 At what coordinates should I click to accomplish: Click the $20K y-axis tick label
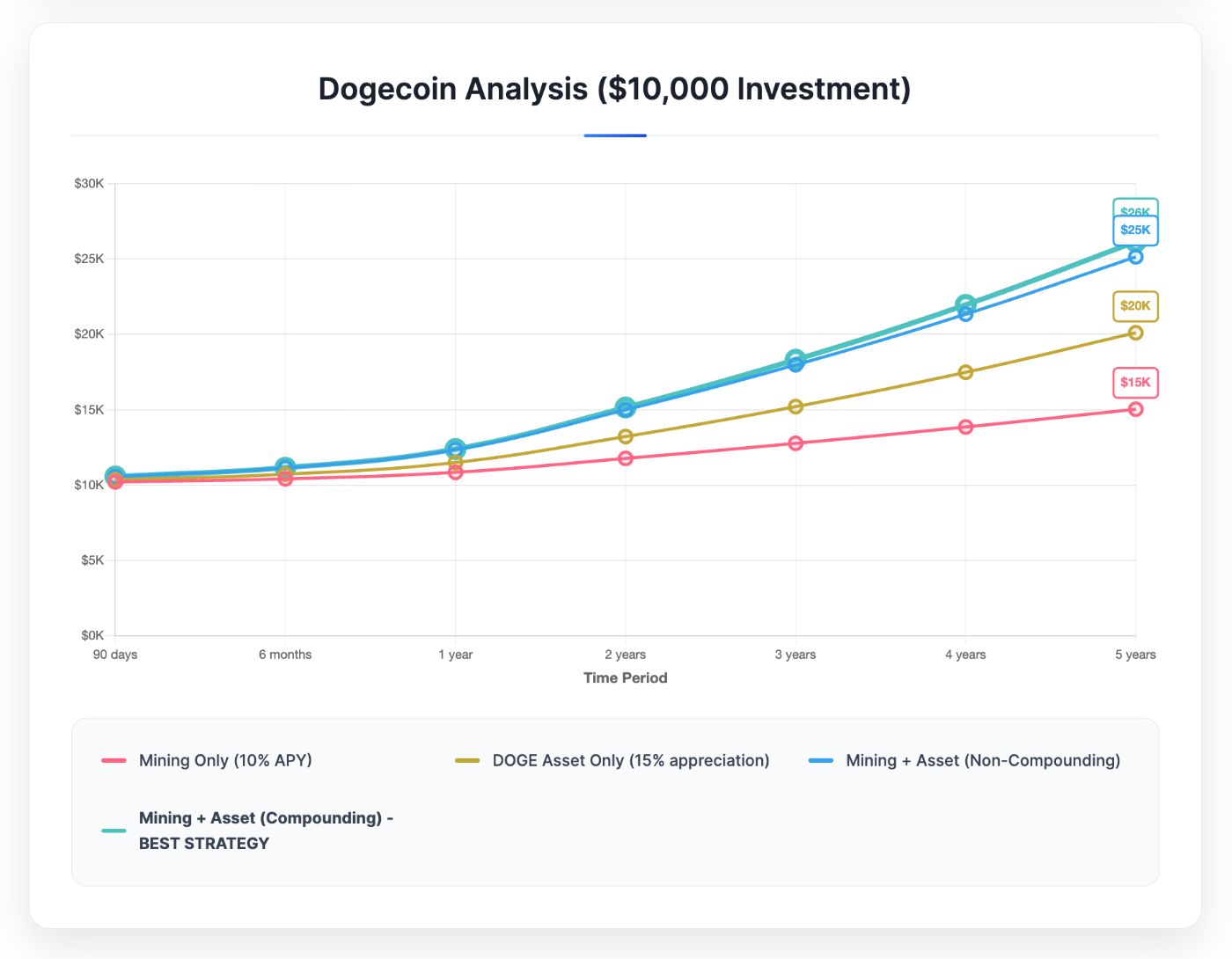[89, 334]
